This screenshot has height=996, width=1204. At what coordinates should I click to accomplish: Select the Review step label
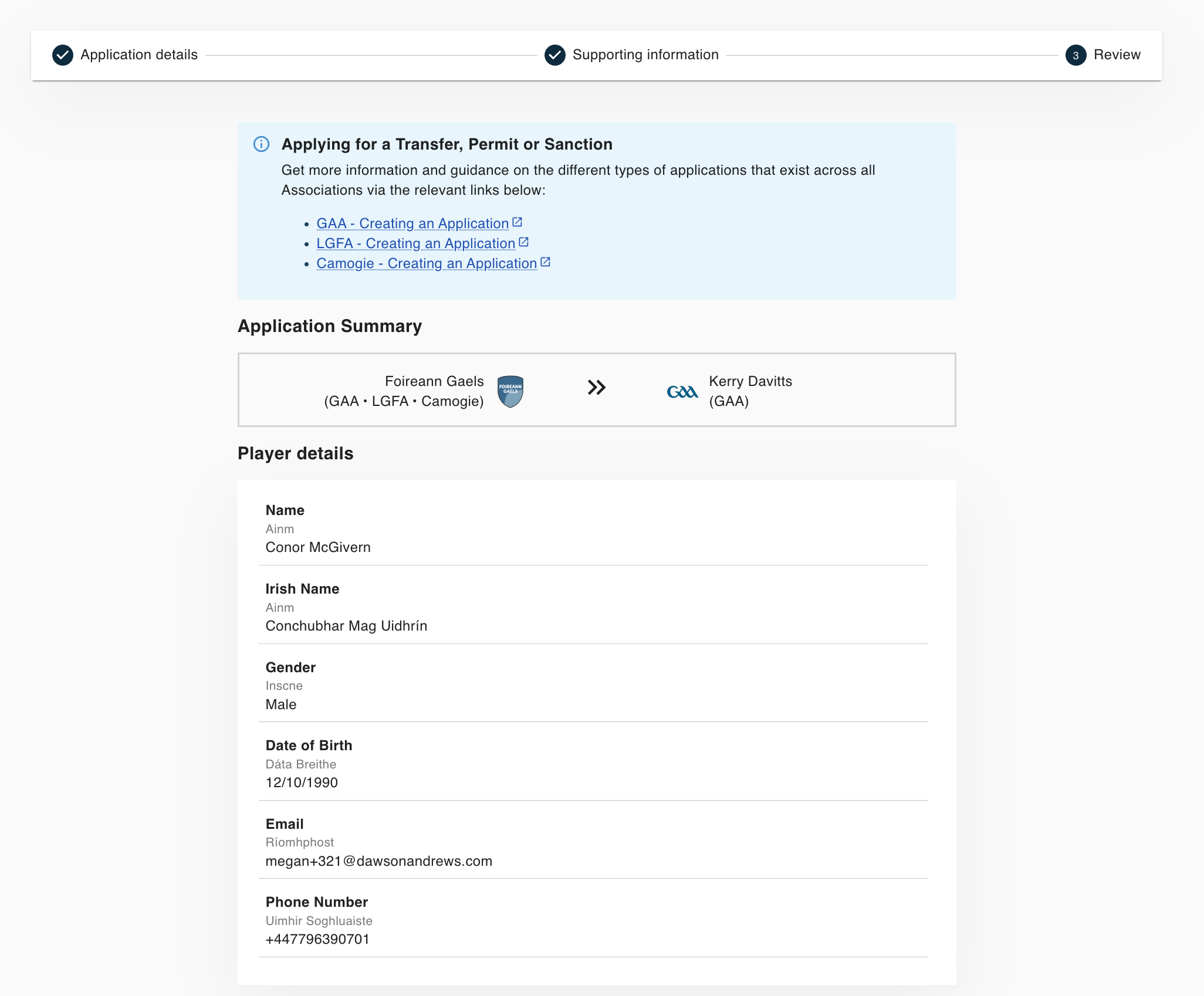pos(1117,55)
